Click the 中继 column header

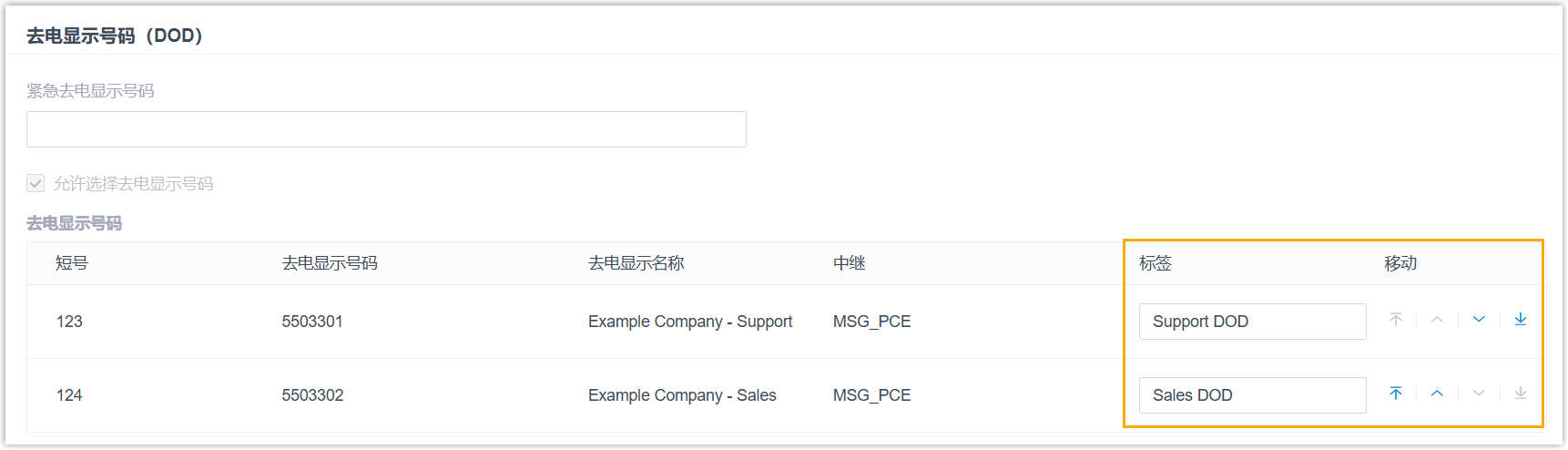[x=849, y=263]
